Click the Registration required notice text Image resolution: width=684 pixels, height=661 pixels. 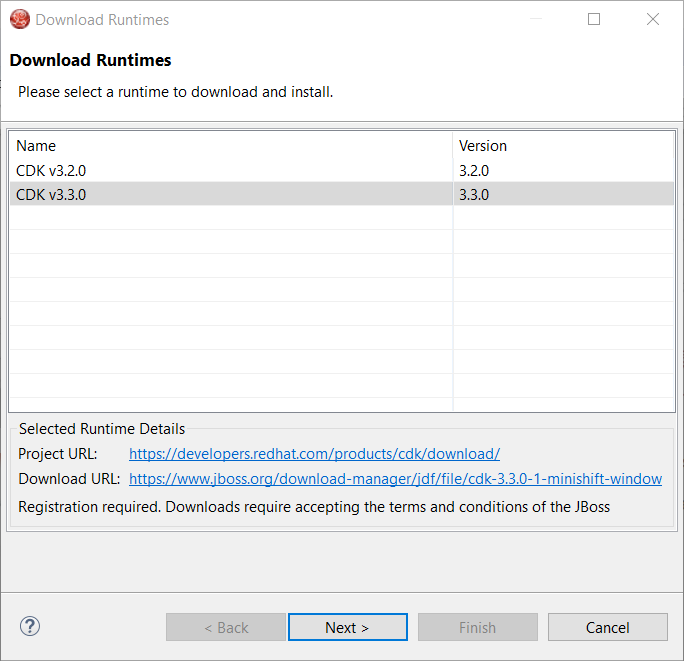point(314,507)
